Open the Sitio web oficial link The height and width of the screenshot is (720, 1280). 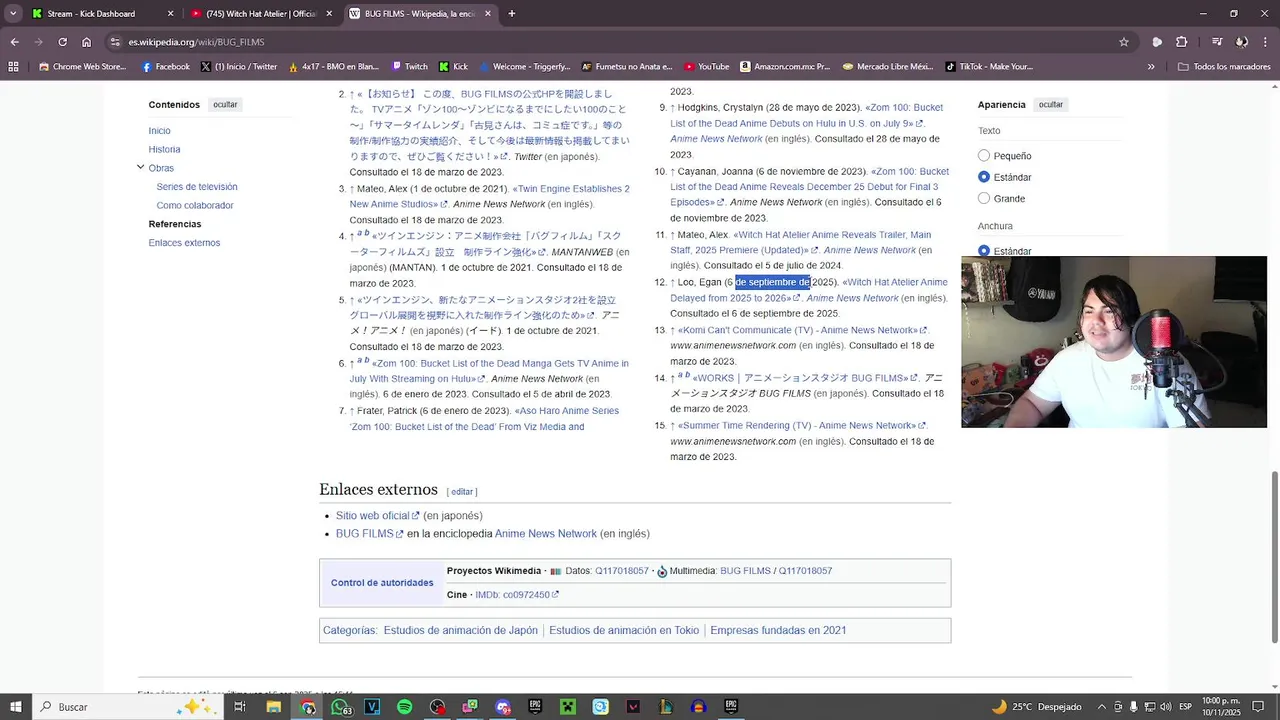pyautogui.click(x=377, y=516)
